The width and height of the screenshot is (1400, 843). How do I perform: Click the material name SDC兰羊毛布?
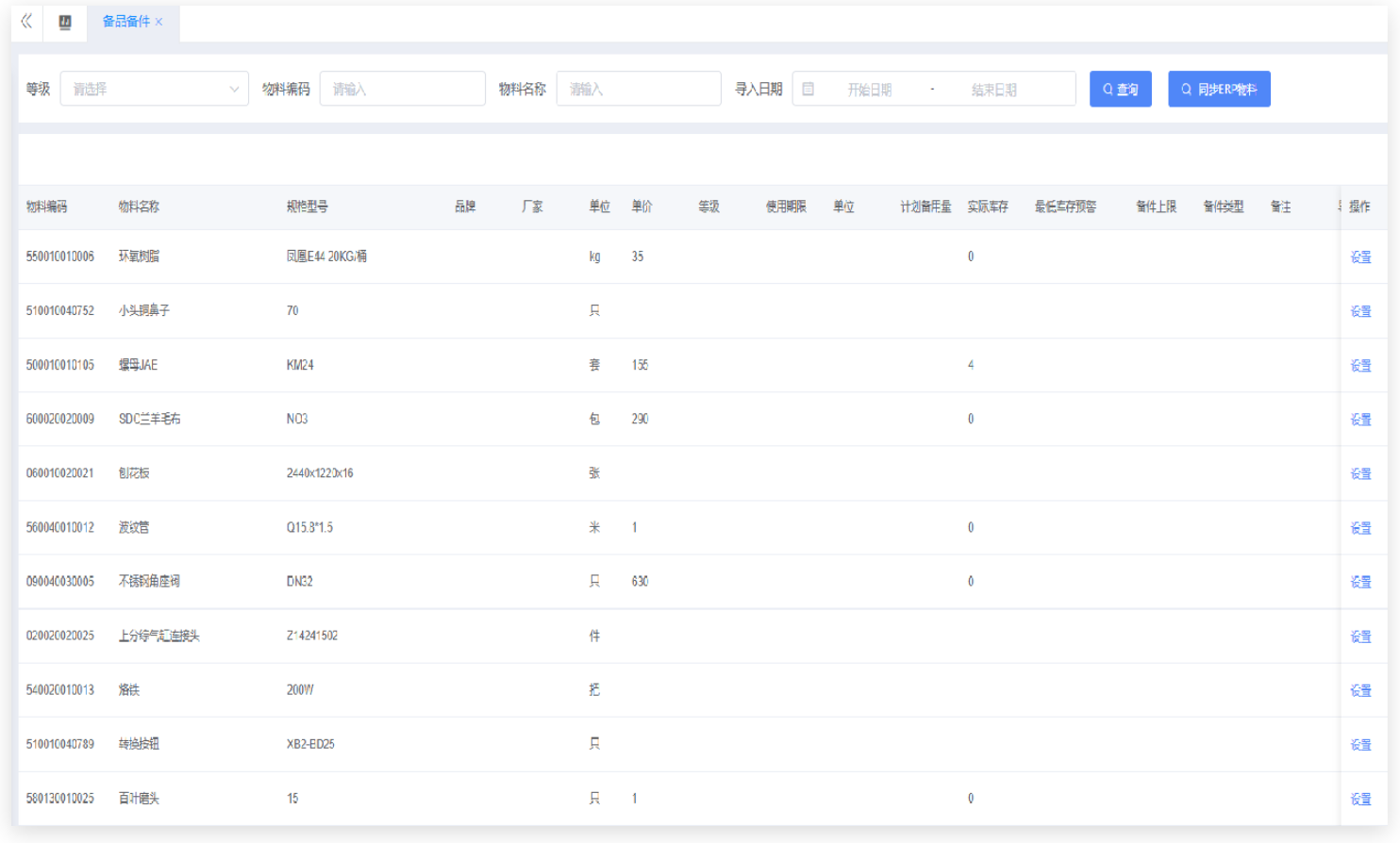pyautogui.click(x=149, y=419)
